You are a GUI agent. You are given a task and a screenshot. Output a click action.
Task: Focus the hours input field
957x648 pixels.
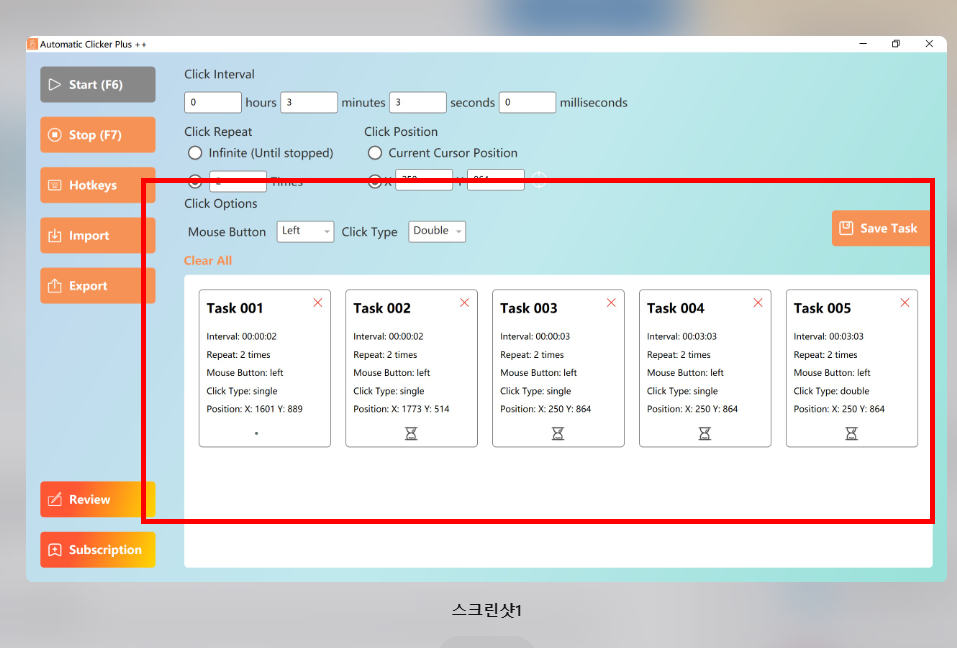click(212, 103)
